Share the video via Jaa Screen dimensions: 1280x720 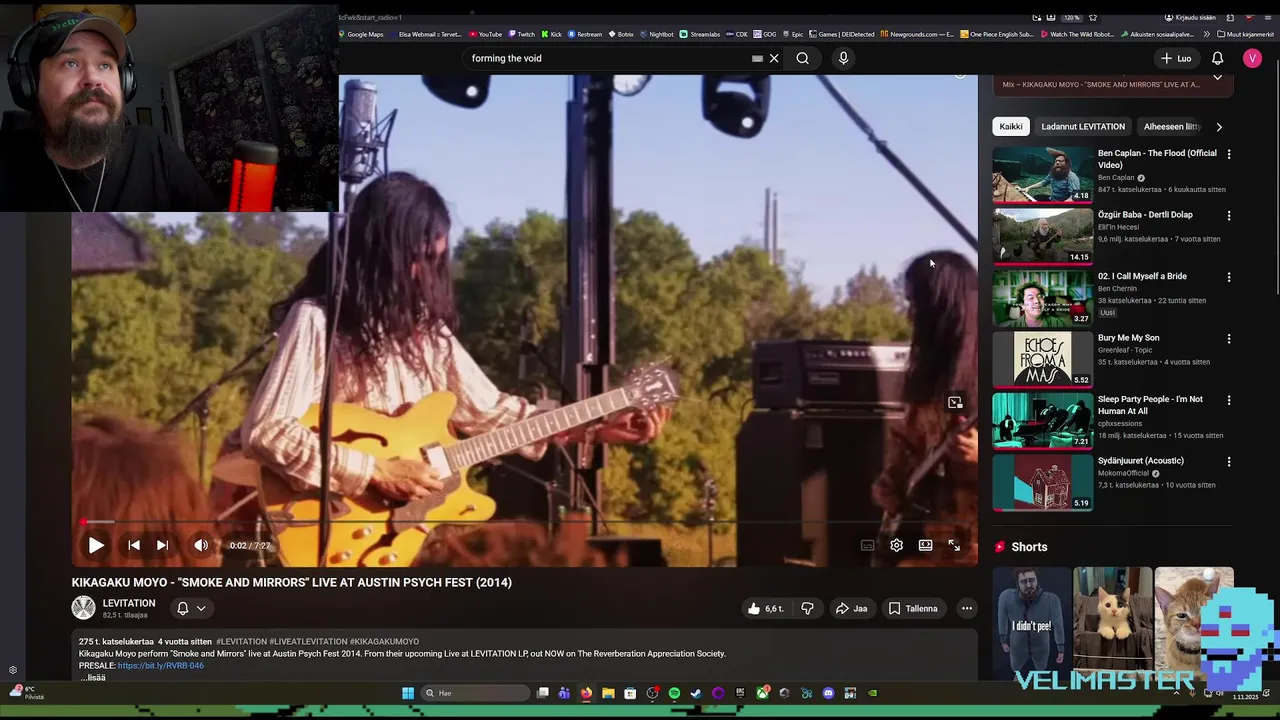click(x=852, y=608)
